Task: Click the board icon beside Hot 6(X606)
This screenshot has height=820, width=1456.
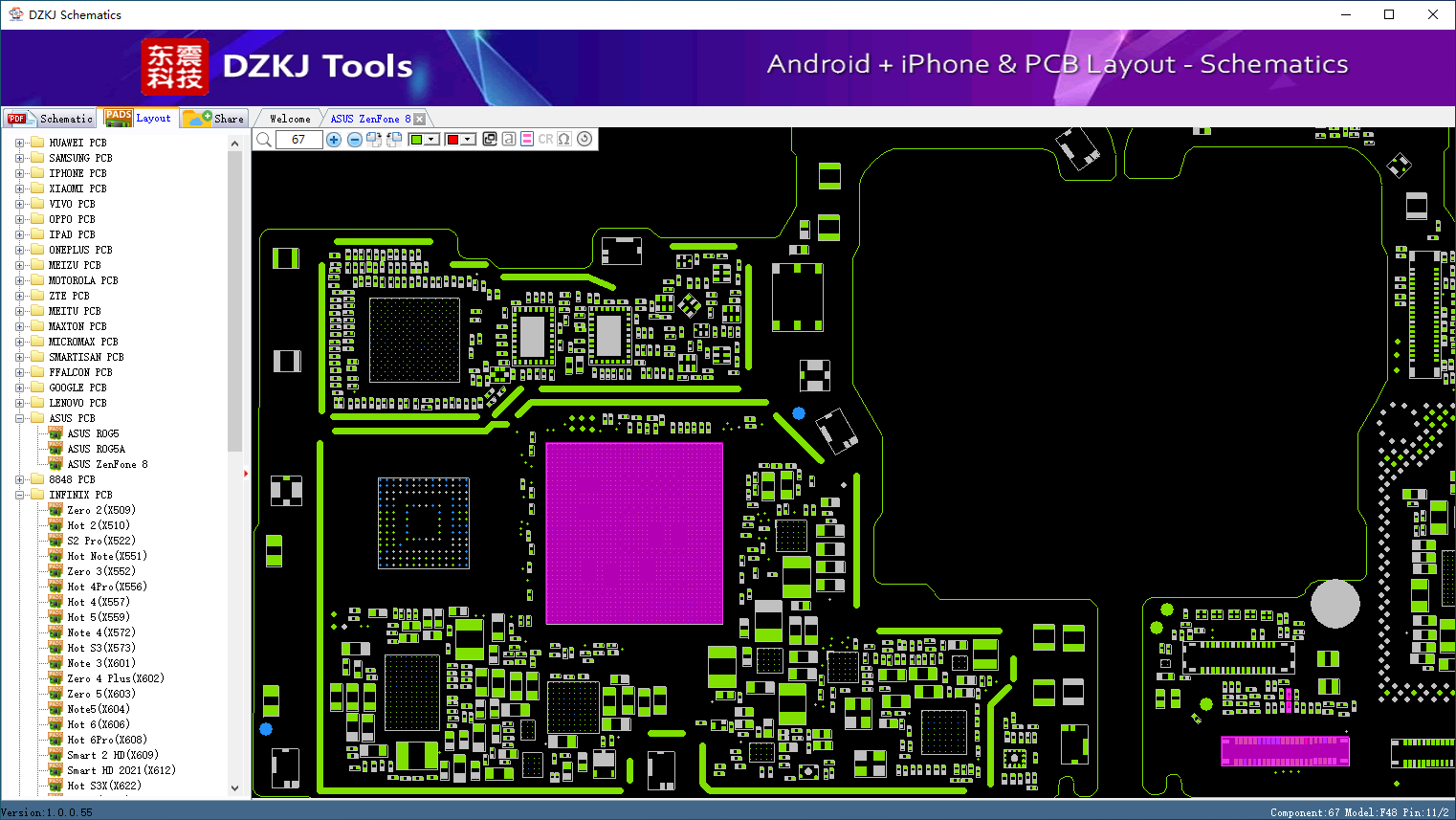Action: pyautogui.click(x=55, y=724)
